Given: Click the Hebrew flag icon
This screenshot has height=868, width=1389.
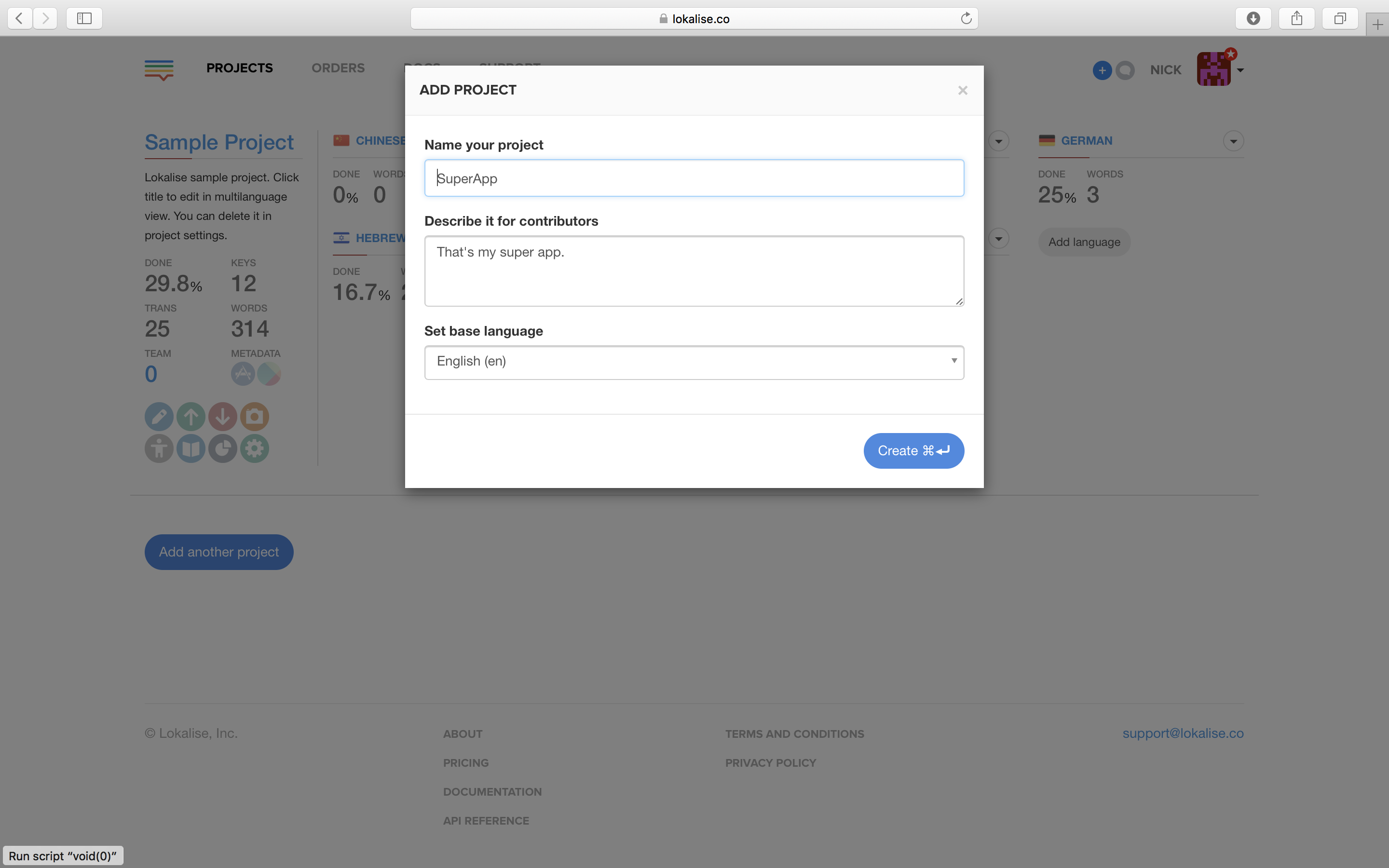Looking at the screenshot, I should coord(341,238).
